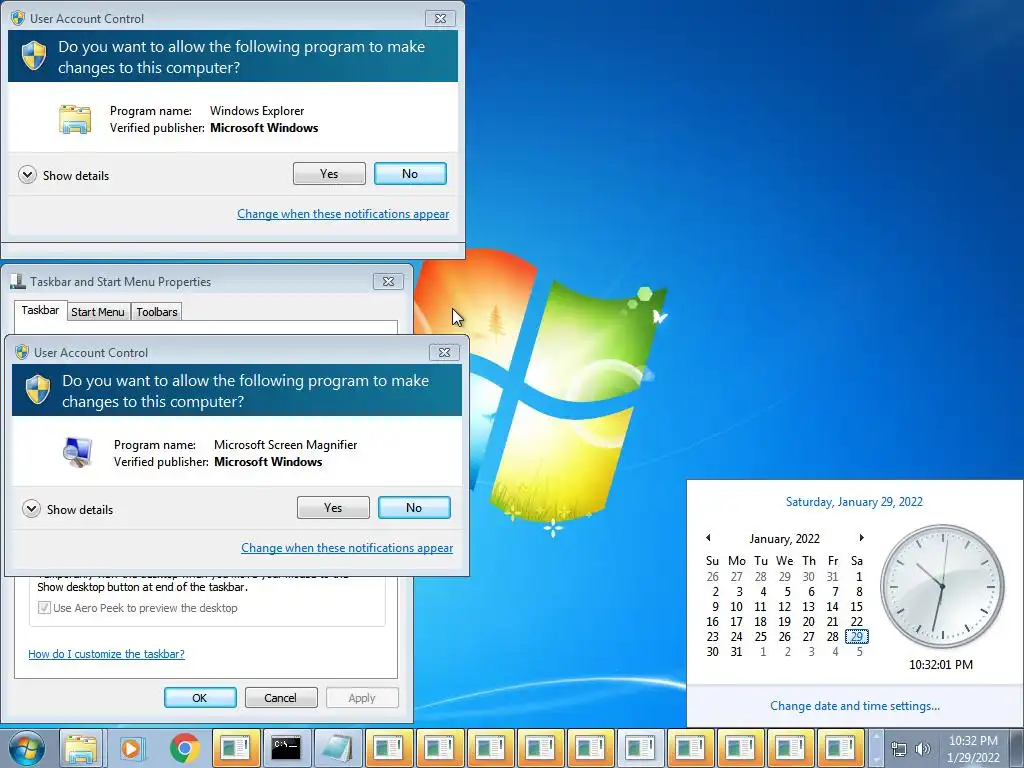The height and width of the screenshot is (768, 1024).
Task: Switch to the Command Prompt taskbar icon
Action: tap(286, 748)
